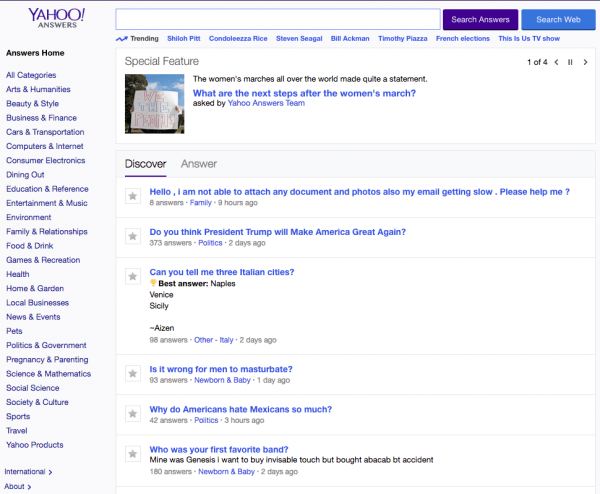Open Environment category
This screenshot has width=600, height=494.
tap(29, 217)
